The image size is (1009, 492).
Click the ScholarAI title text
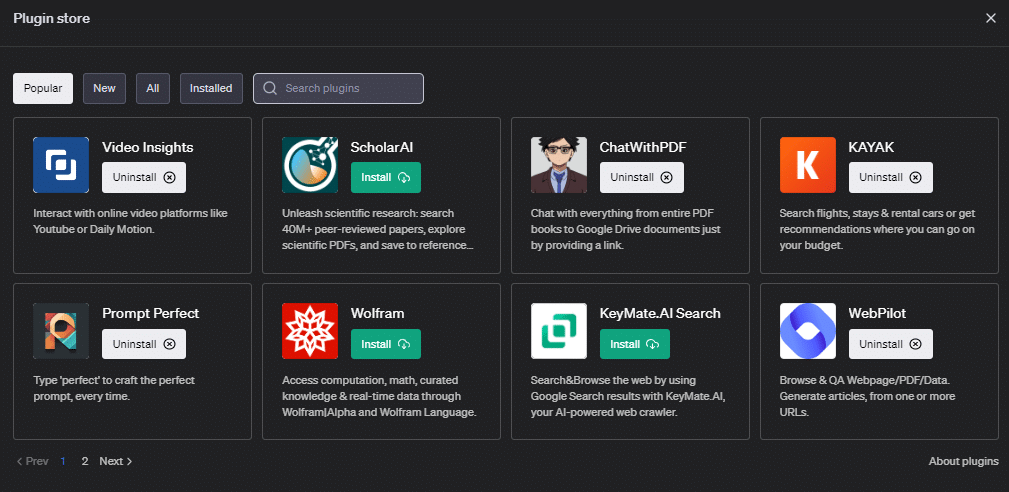[x=382, y=147]
